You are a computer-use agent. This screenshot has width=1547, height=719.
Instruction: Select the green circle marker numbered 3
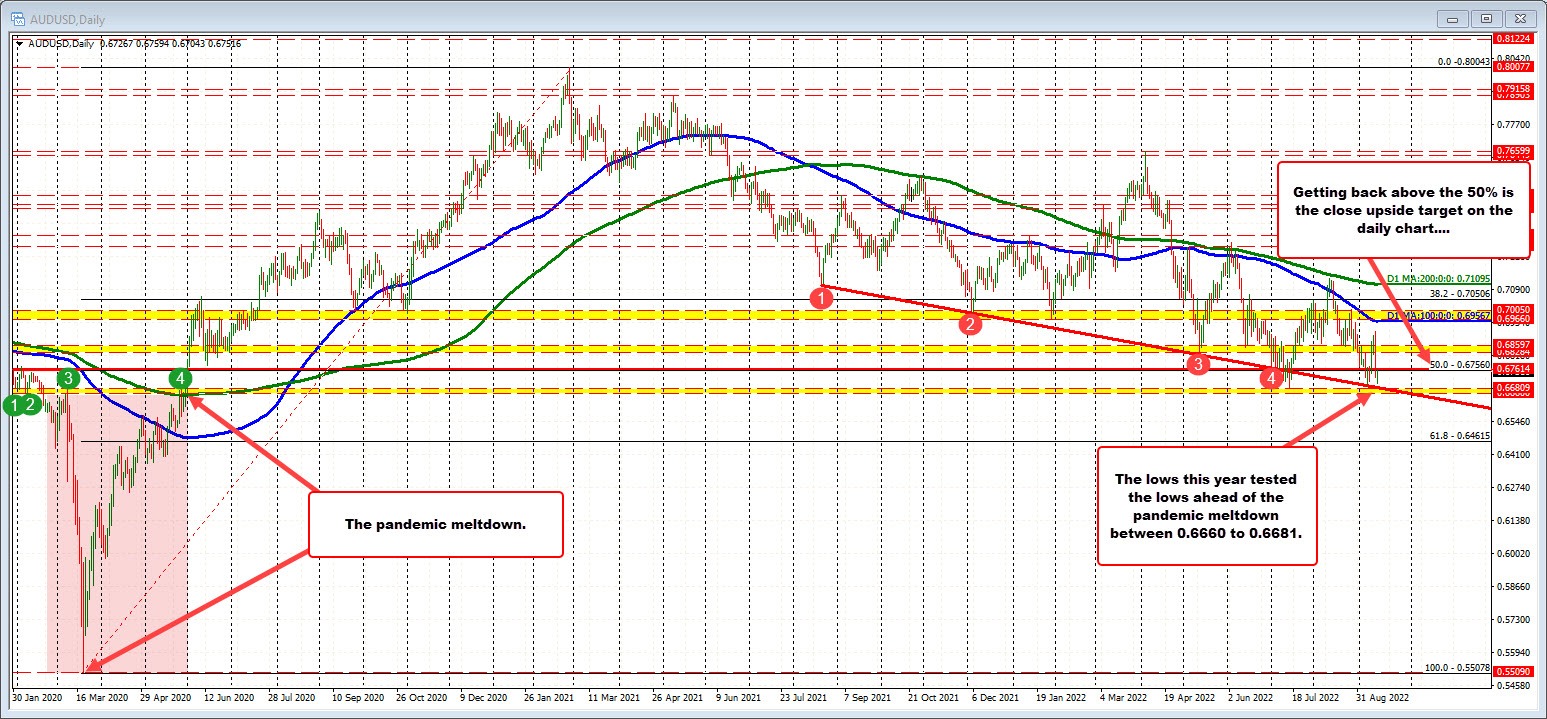68,378
